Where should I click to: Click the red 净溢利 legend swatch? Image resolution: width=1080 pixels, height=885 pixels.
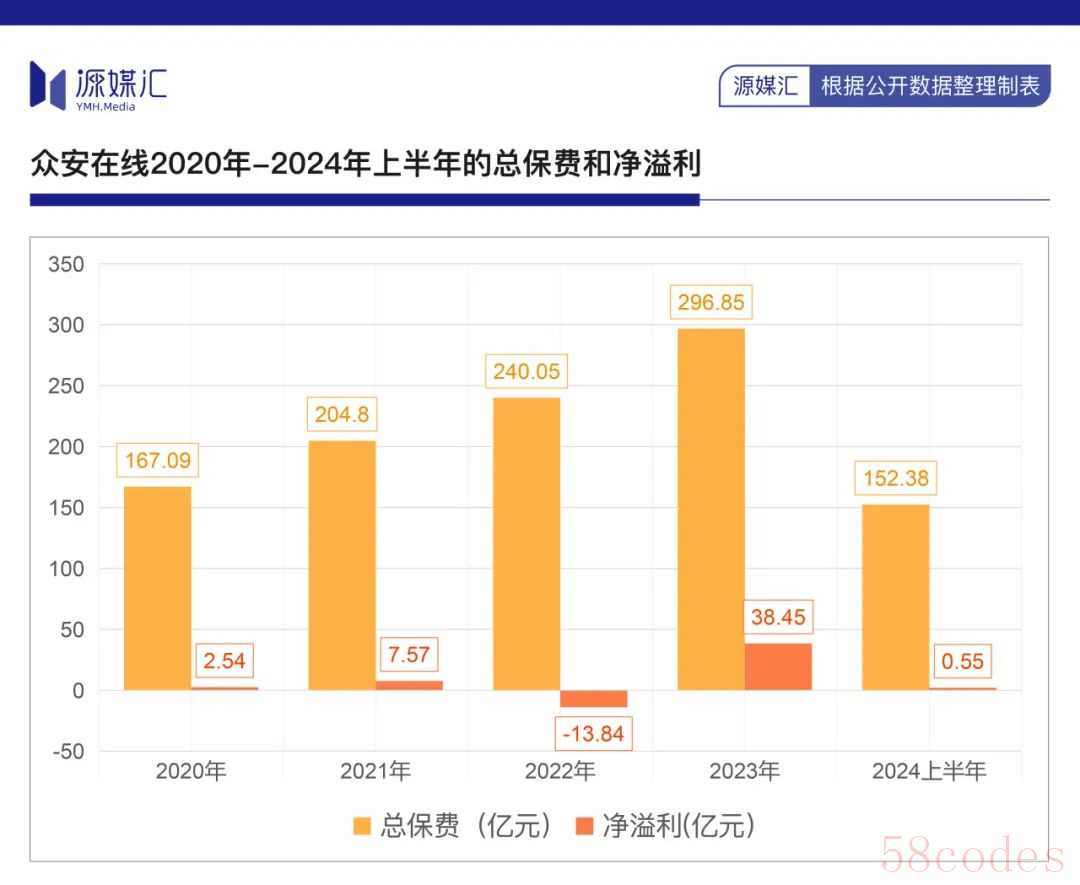pyautogui.click(x=584, y=826)
